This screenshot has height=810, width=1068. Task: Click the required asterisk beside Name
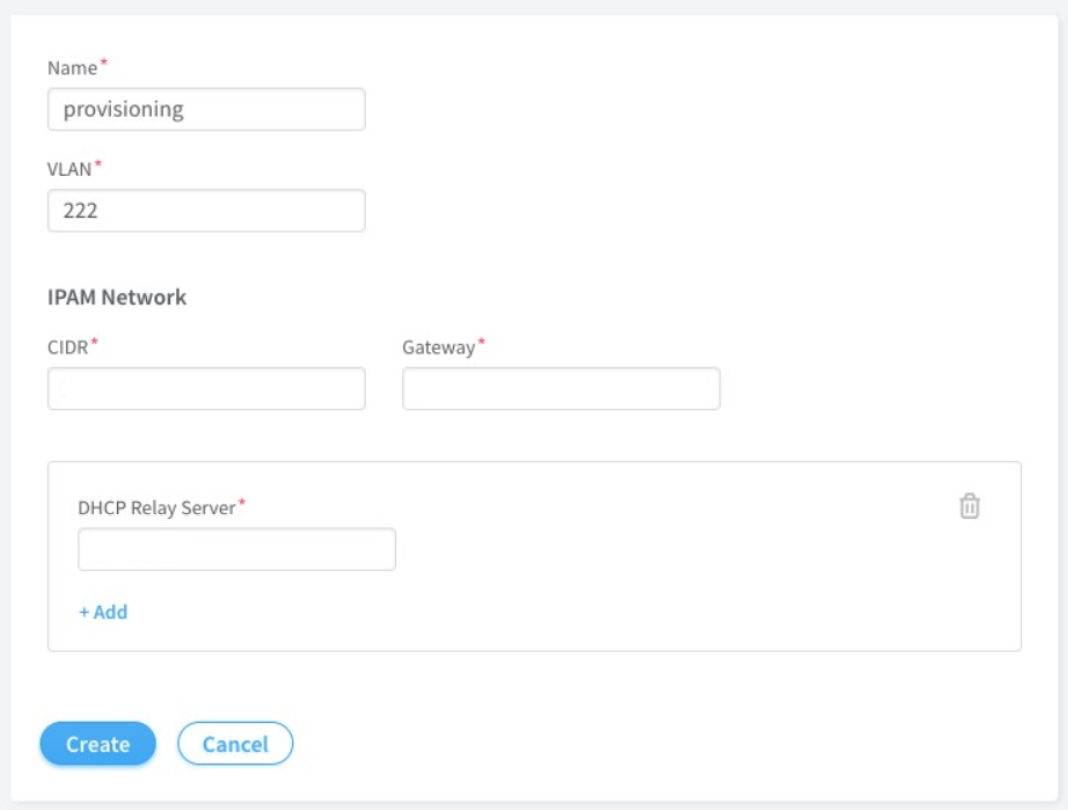click(104, 63)
